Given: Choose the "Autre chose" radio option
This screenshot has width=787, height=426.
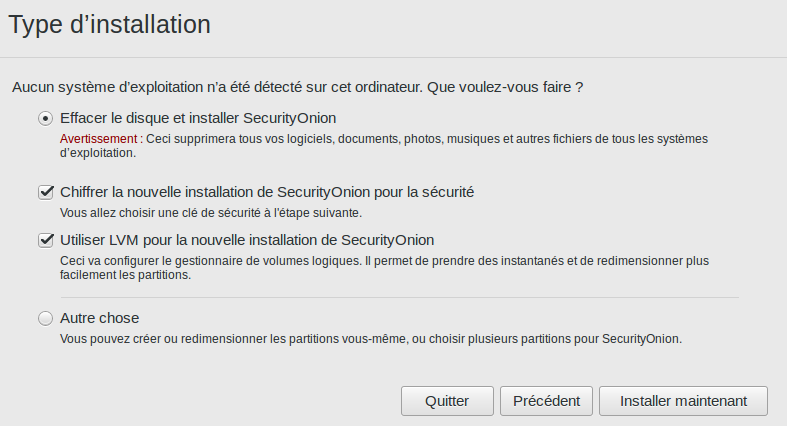Looking at the screenshot, I should (45, 318).
